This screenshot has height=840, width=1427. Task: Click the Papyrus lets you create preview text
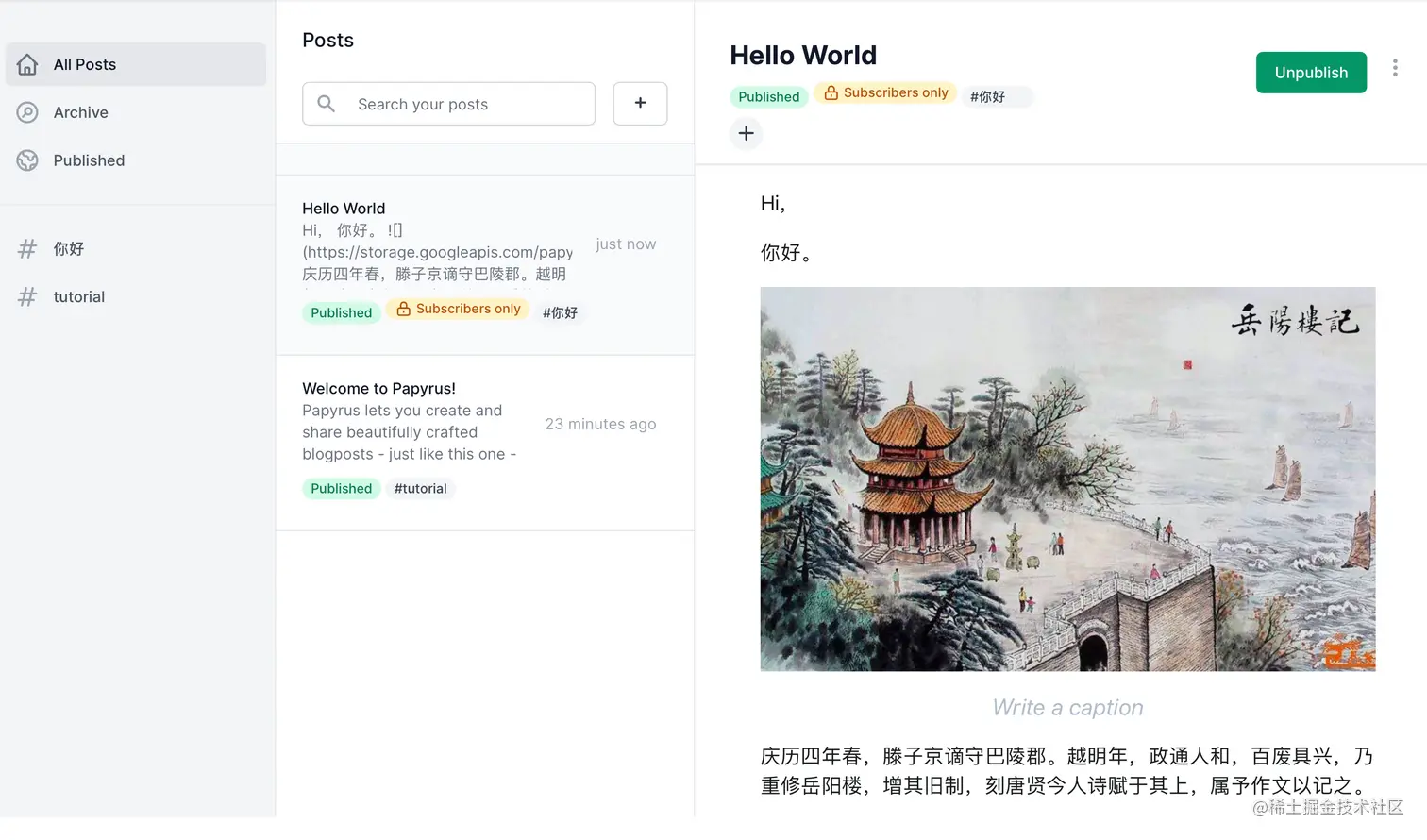tap(410, 432)
